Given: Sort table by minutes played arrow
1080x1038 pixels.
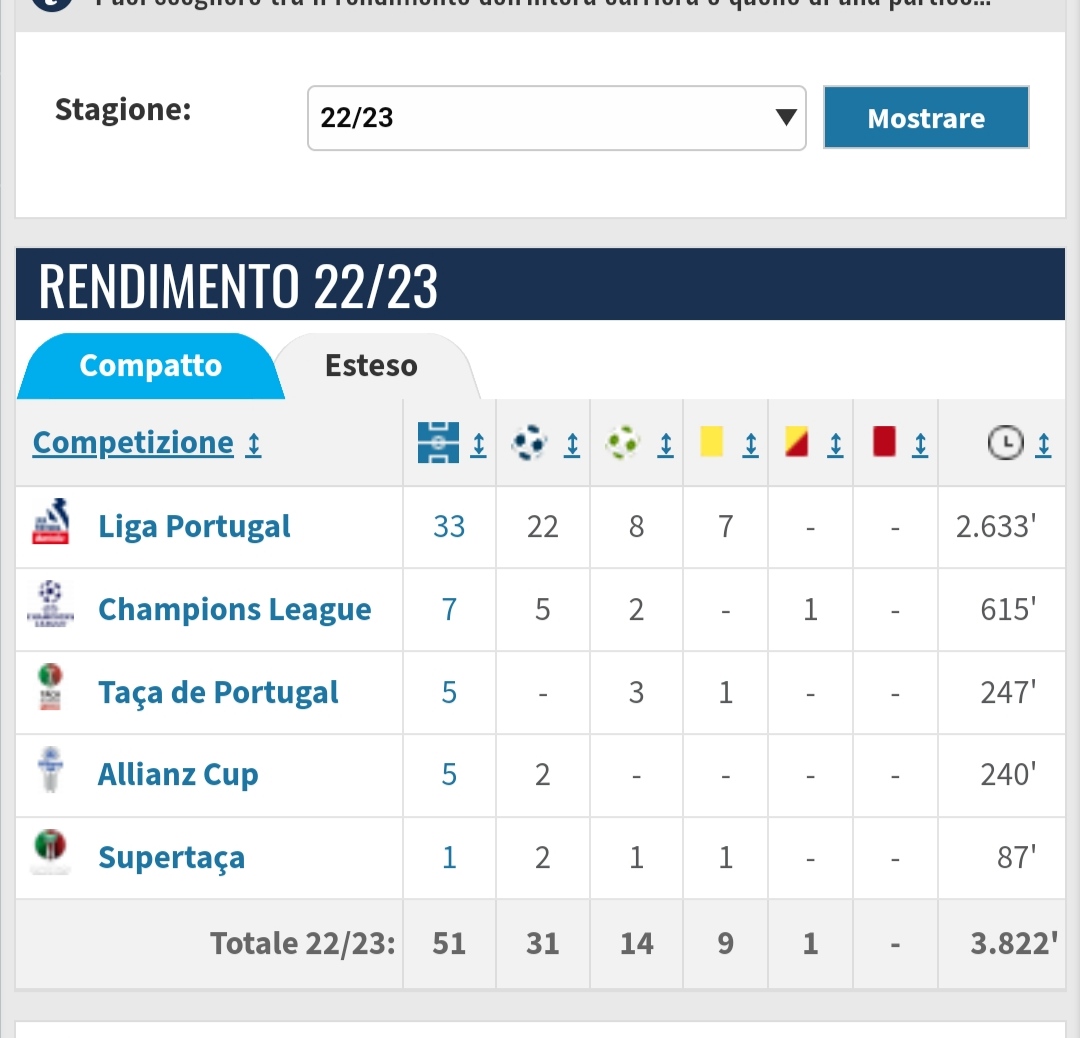Looking at the screenshot, I should coord(1043,444).
